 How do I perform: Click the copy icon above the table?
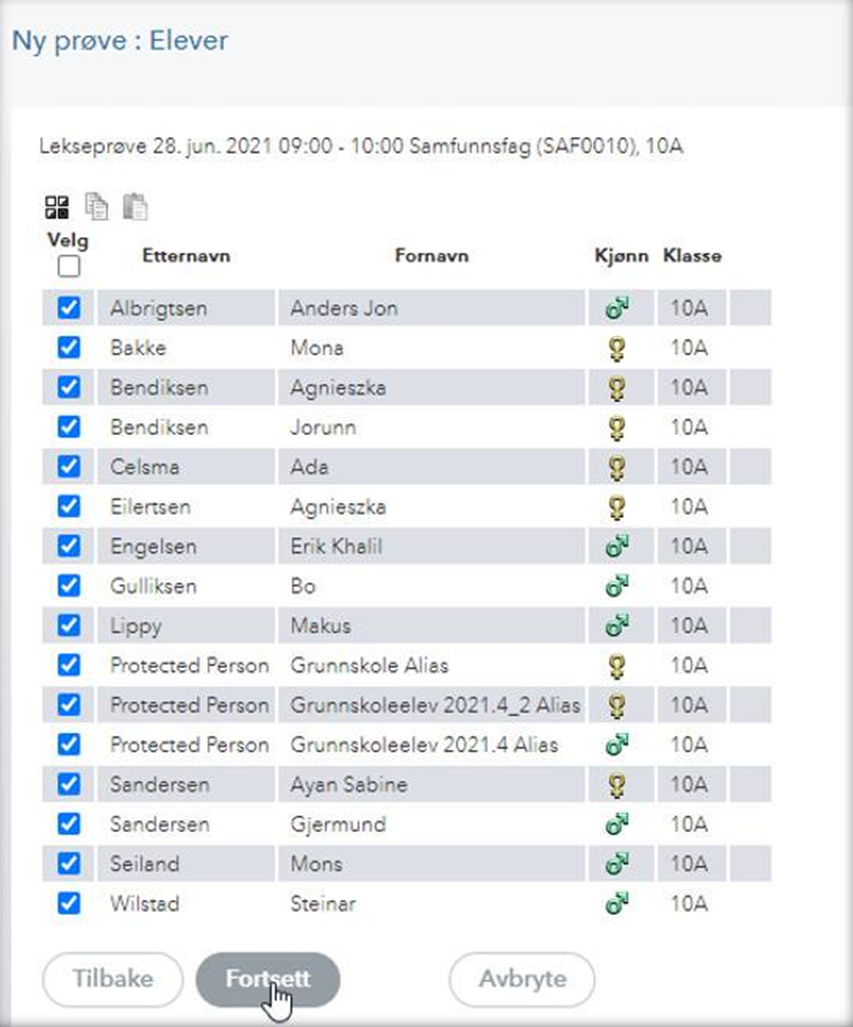coord(97,207)
